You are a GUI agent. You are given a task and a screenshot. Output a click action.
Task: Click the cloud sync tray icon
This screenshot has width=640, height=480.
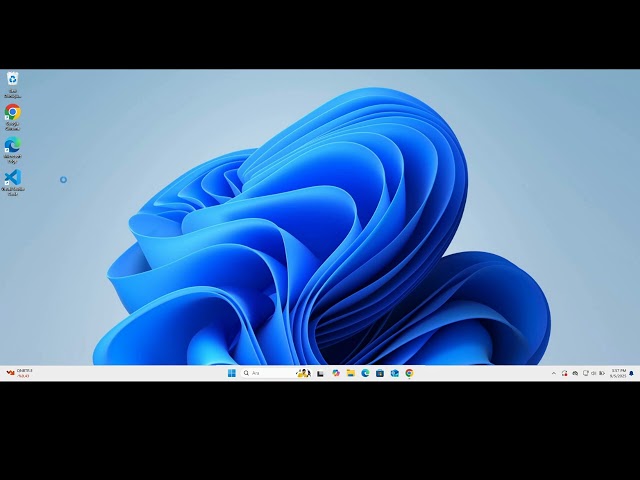click(x=575, y=373)
